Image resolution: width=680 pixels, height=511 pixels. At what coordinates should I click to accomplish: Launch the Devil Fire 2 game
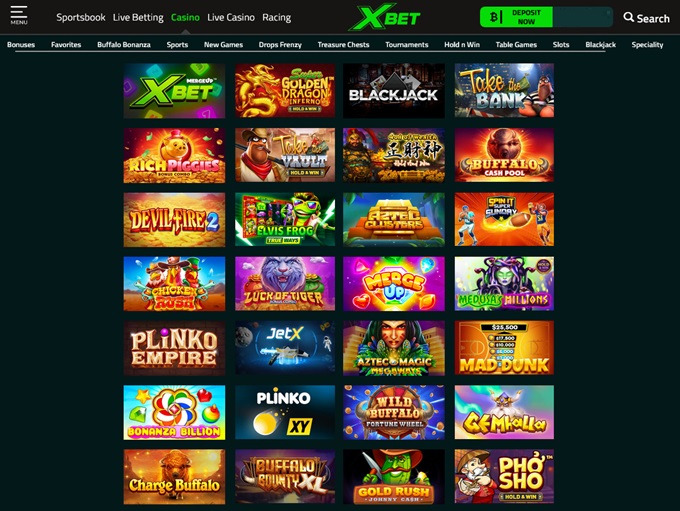tap(174, 219)
